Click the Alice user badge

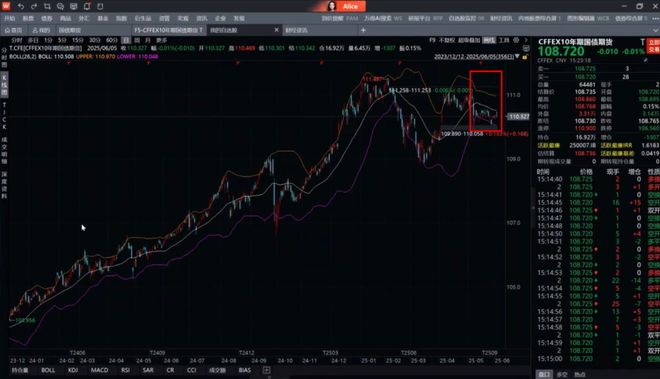[x=345, y=6]
